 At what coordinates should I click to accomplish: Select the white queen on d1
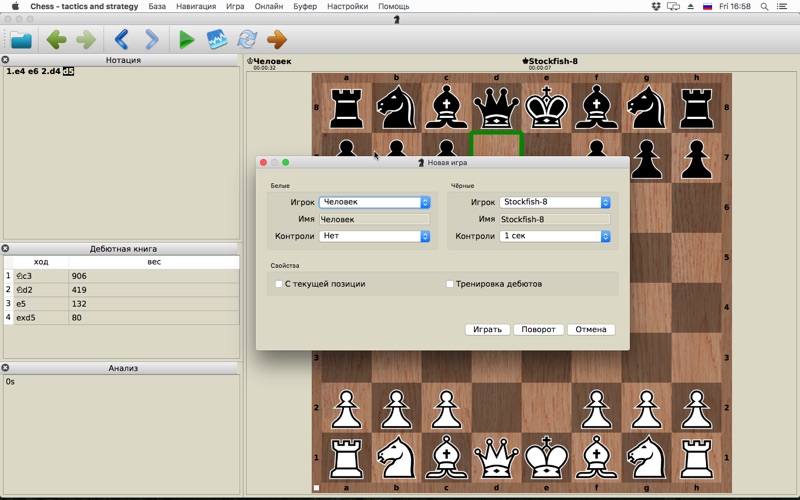tap(496, 458)
